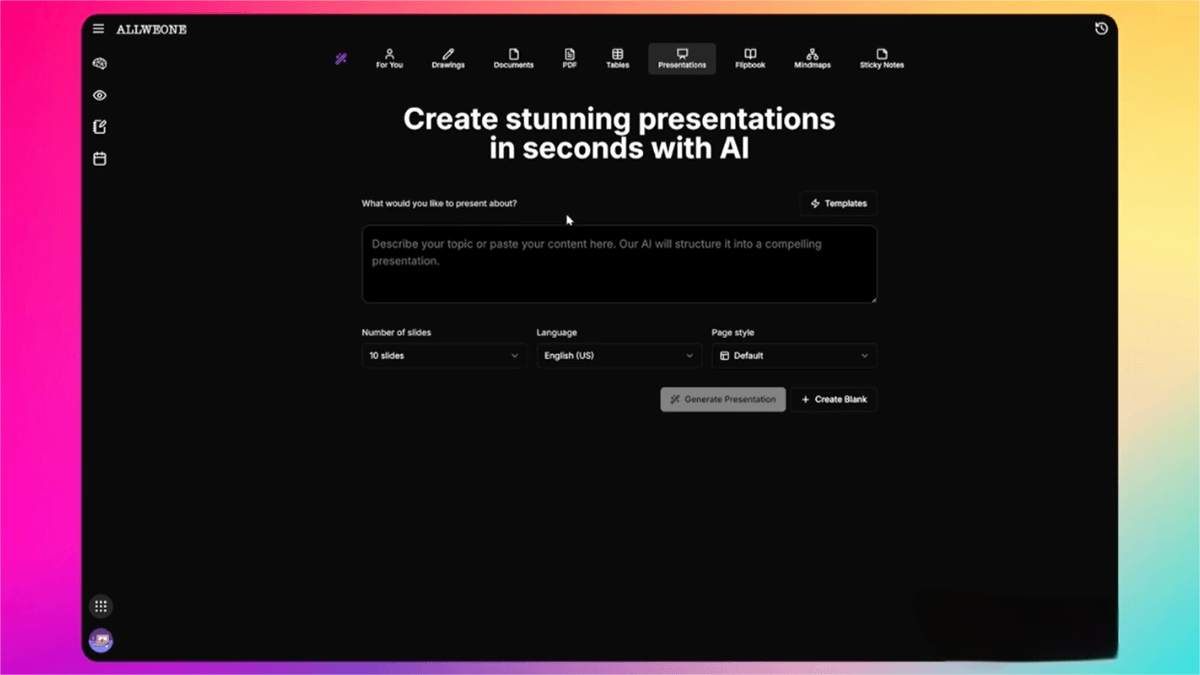The width and height of the screenshot is (1200, 675).
Task: Expand the Language dropdown showing English (US)
Action: pyautogui.click(x=619, y=355)
